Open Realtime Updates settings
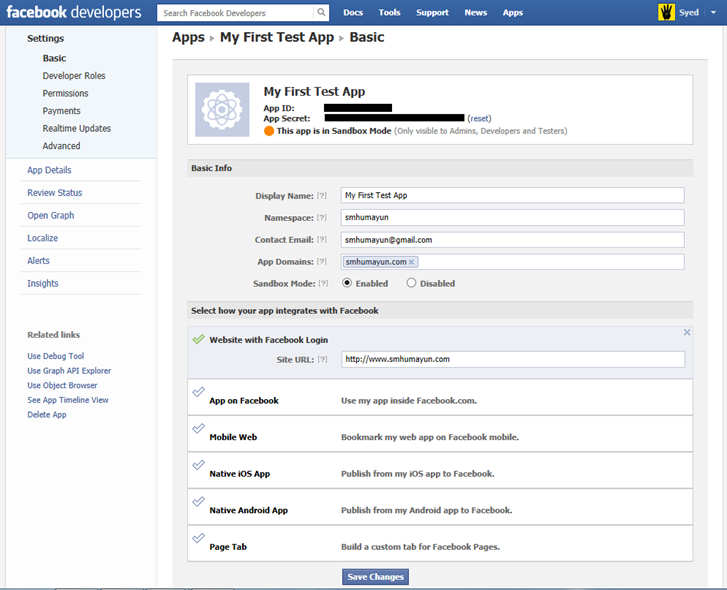Screen dimensions: 727x590 [x=77, y=128]
